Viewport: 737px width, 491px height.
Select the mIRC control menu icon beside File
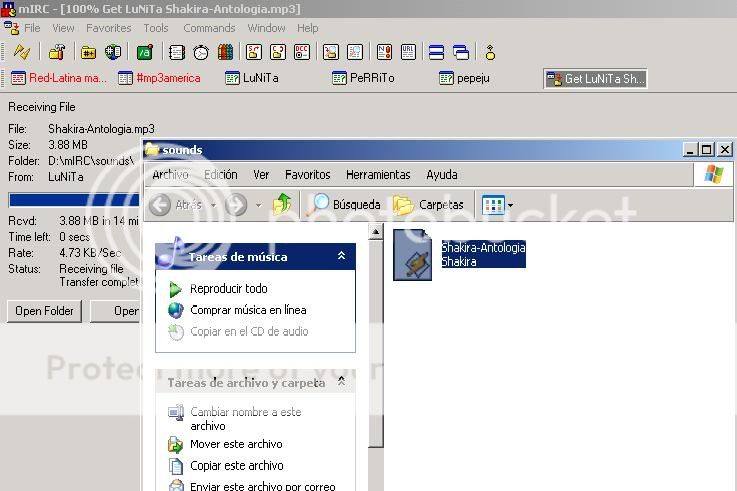(x=12, y=28)
